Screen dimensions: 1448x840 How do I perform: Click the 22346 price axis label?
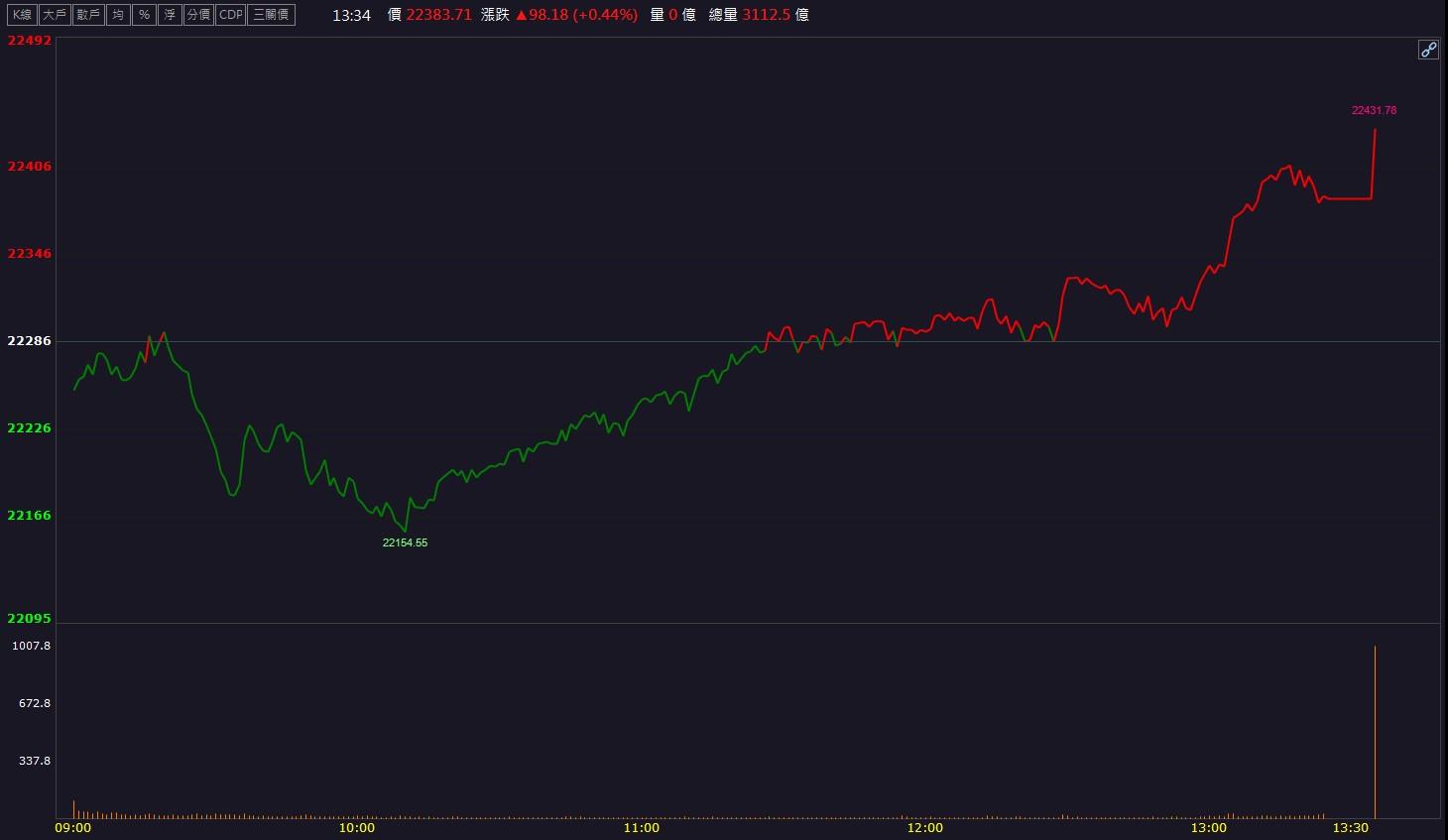tap(30, 254)
